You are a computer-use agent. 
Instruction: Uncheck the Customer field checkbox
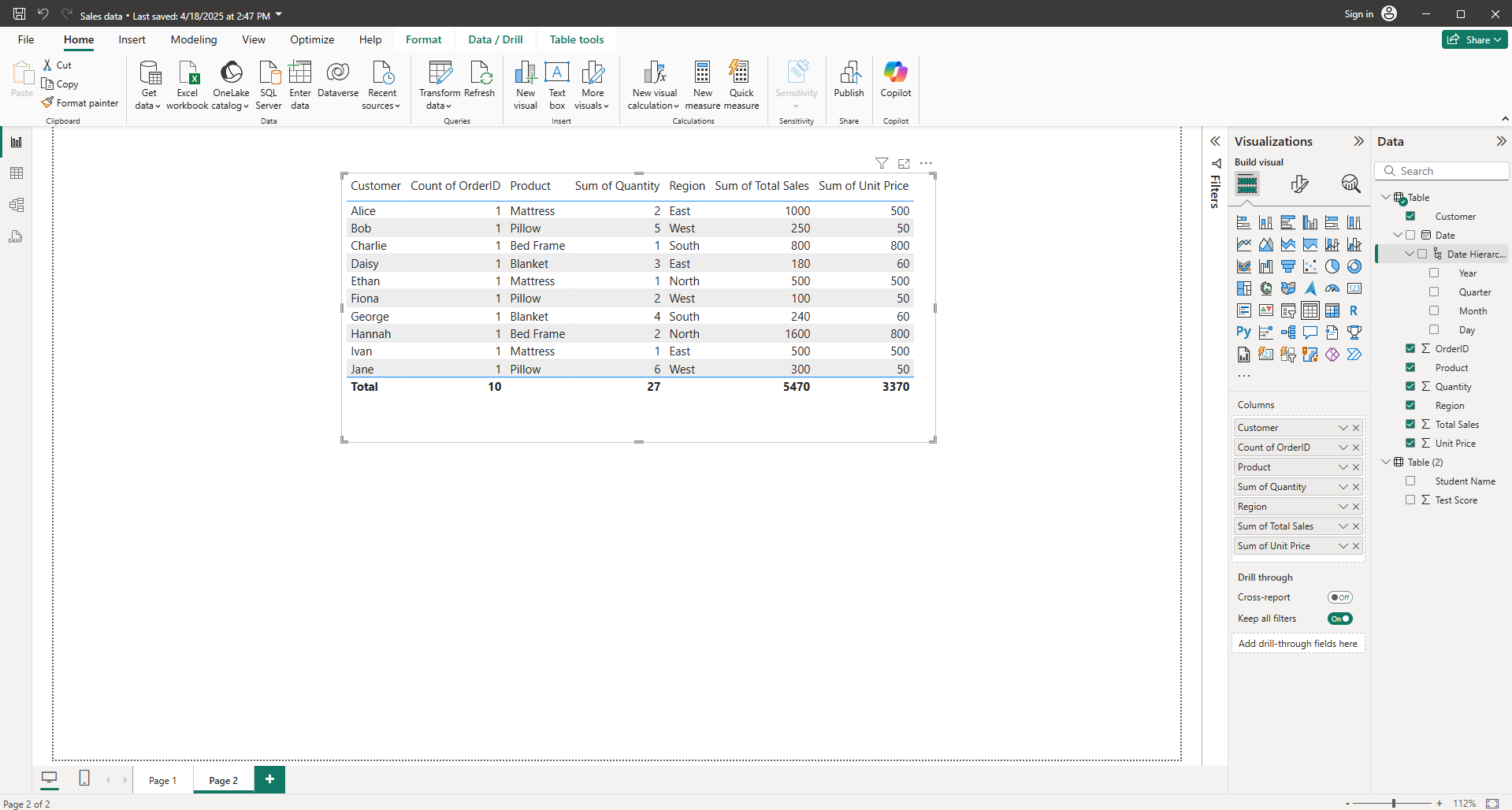(1410, 216)
